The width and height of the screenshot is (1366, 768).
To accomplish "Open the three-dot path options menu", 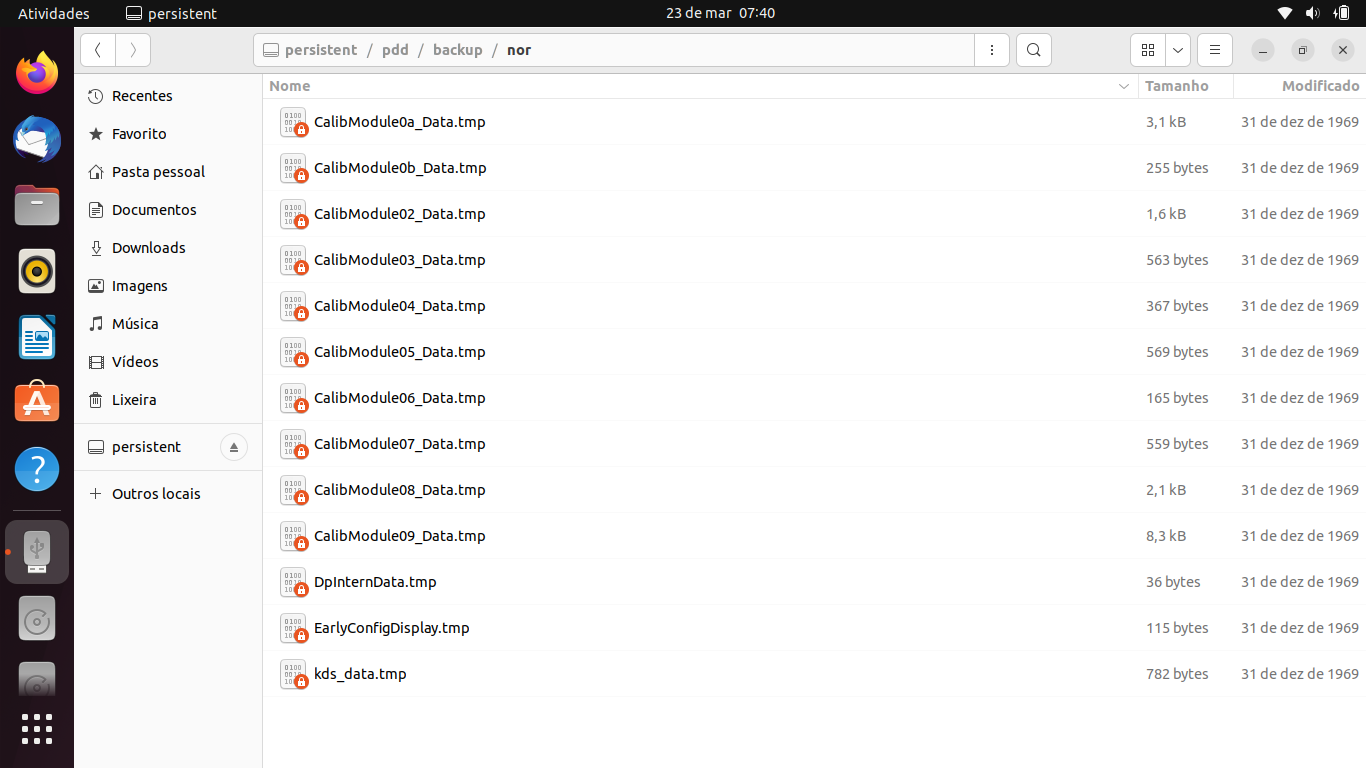I will click(991, 50).
